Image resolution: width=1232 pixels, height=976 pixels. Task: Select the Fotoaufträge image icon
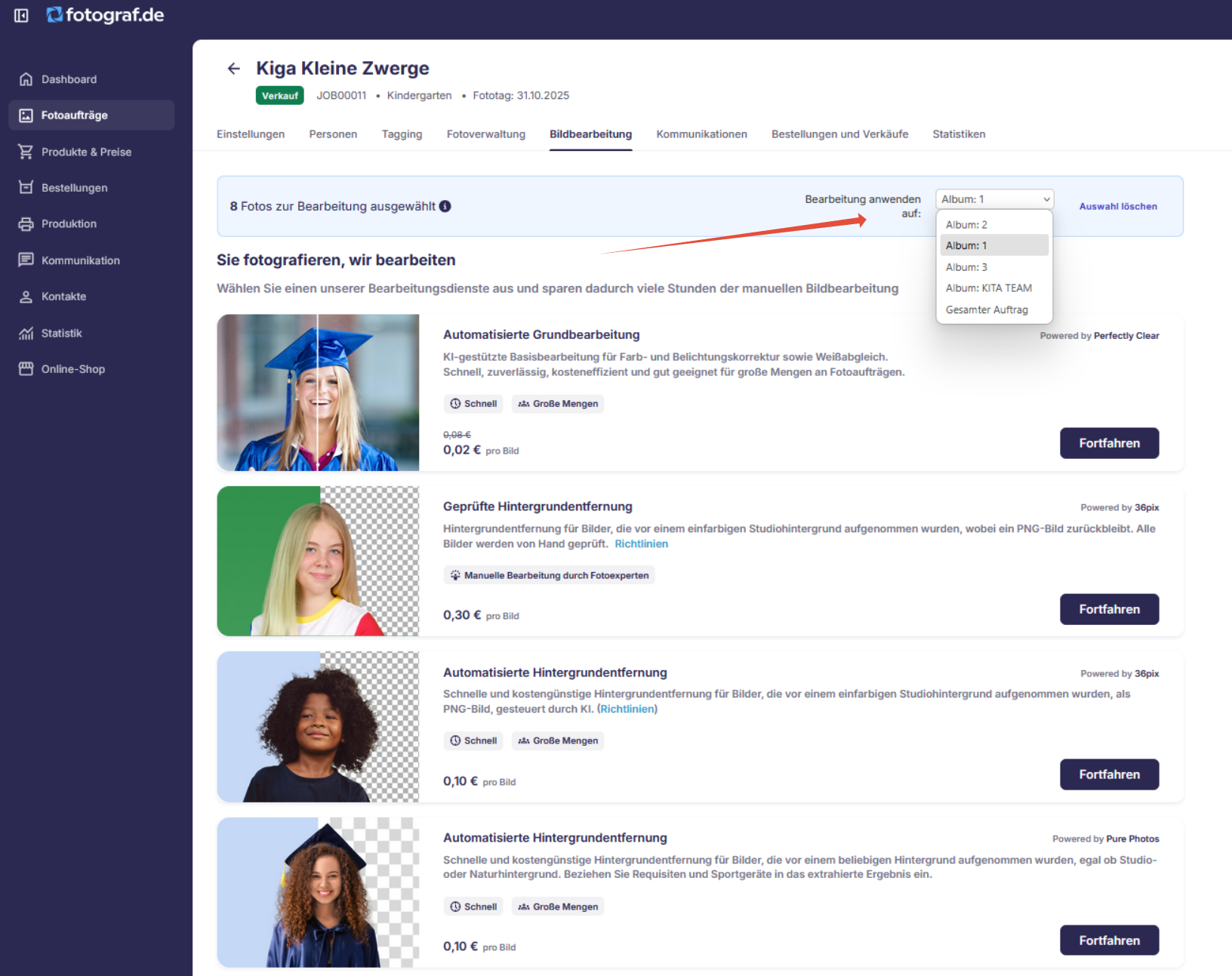[x=26, y=115]
